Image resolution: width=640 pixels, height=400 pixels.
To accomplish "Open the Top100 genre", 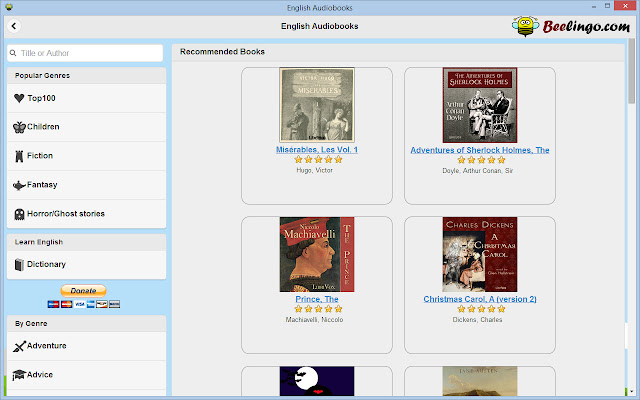I will (87, 98).
